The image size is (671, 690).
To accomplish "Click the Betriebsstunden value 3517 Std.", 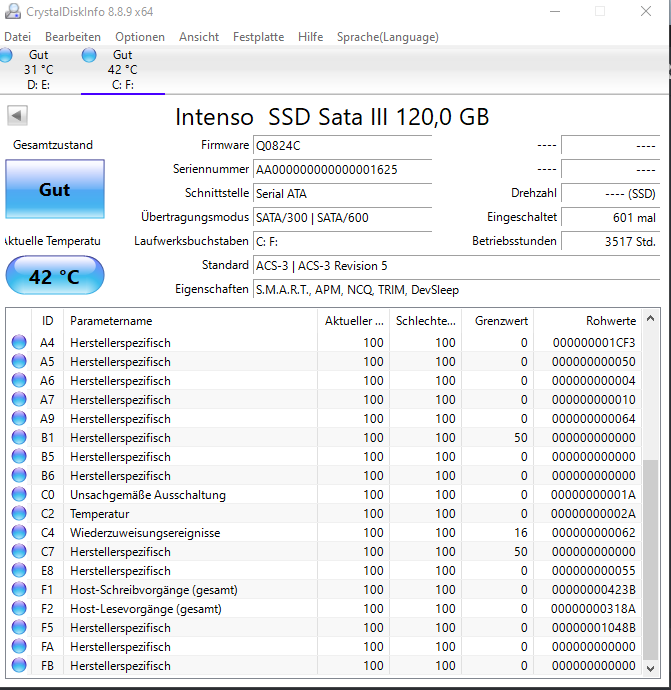I will point(611,242).
